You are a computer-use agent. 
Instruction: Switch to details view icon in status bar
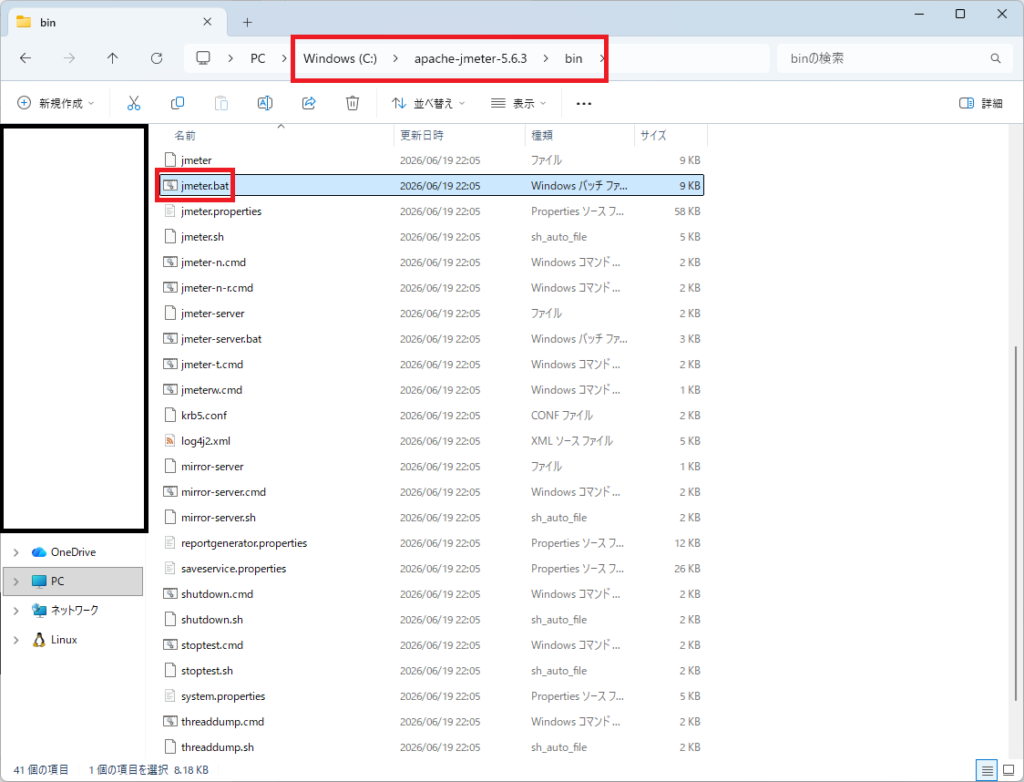tap(987, 770)
